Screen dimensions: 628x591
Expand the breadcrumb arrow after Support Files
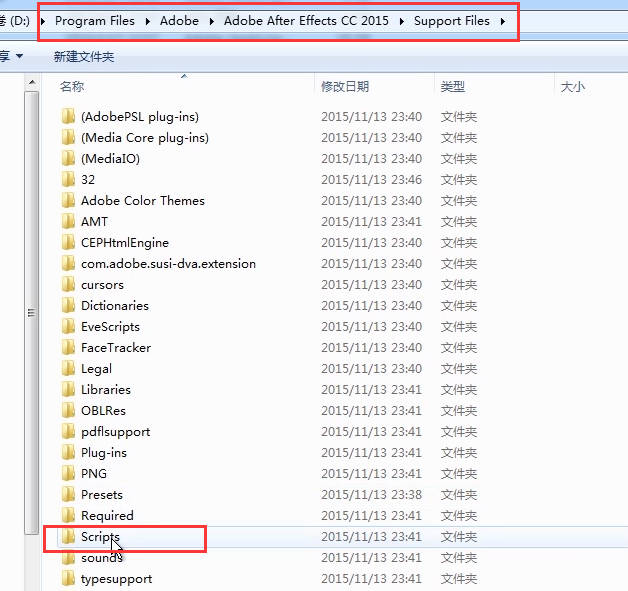point(503,21)
